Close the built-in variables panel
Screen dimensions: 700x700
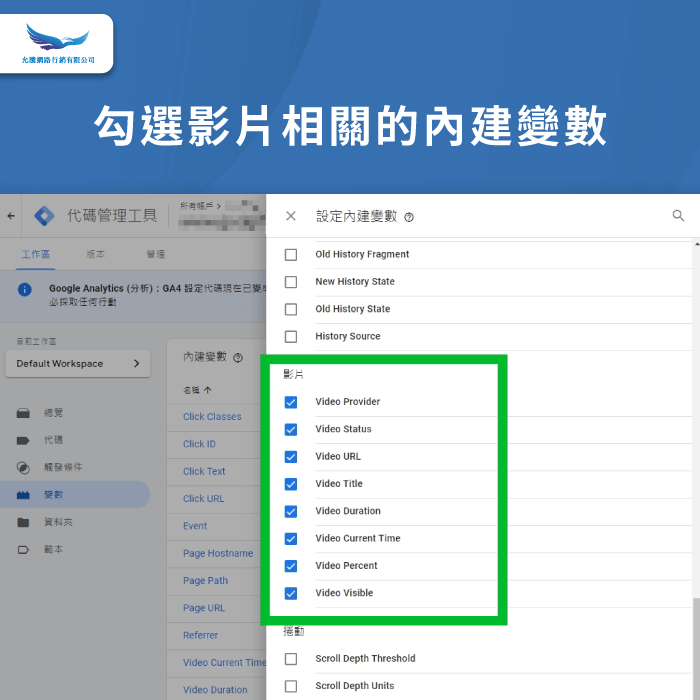[291, 216]
